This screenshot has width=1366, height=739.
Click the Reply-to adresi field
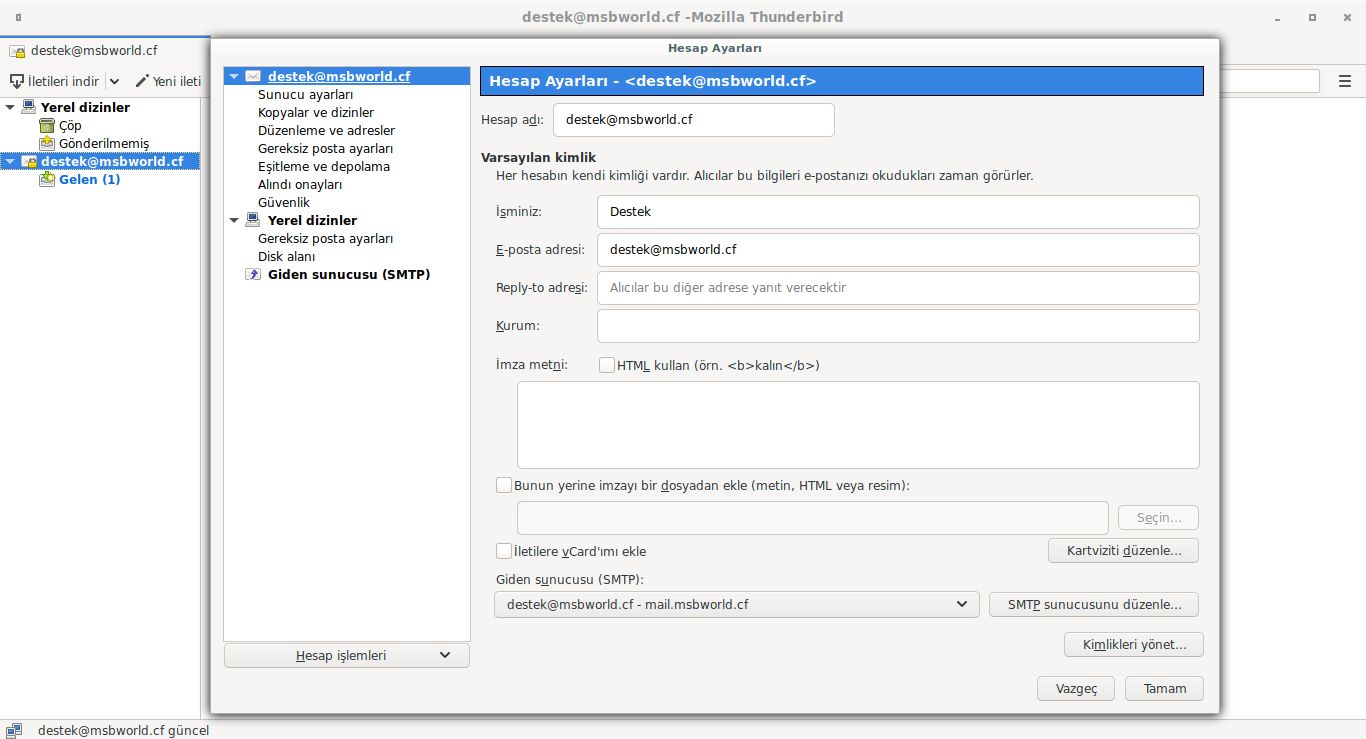tap(898, 287)
